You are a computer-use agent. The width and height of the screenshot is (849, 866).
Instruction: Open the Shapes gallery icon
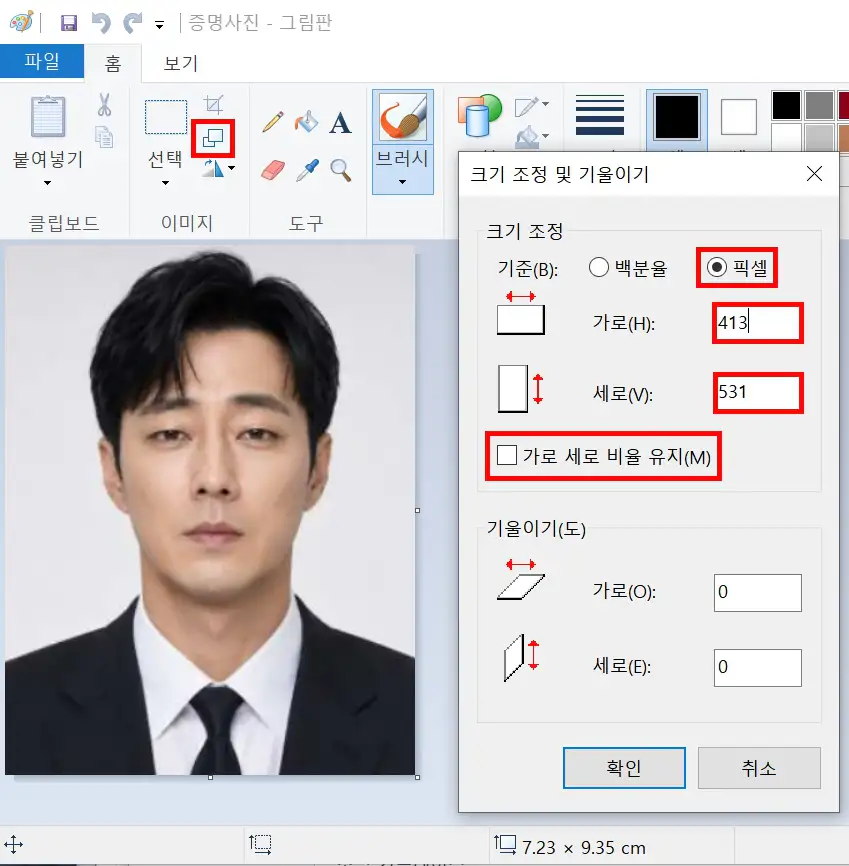click(479, 115)
